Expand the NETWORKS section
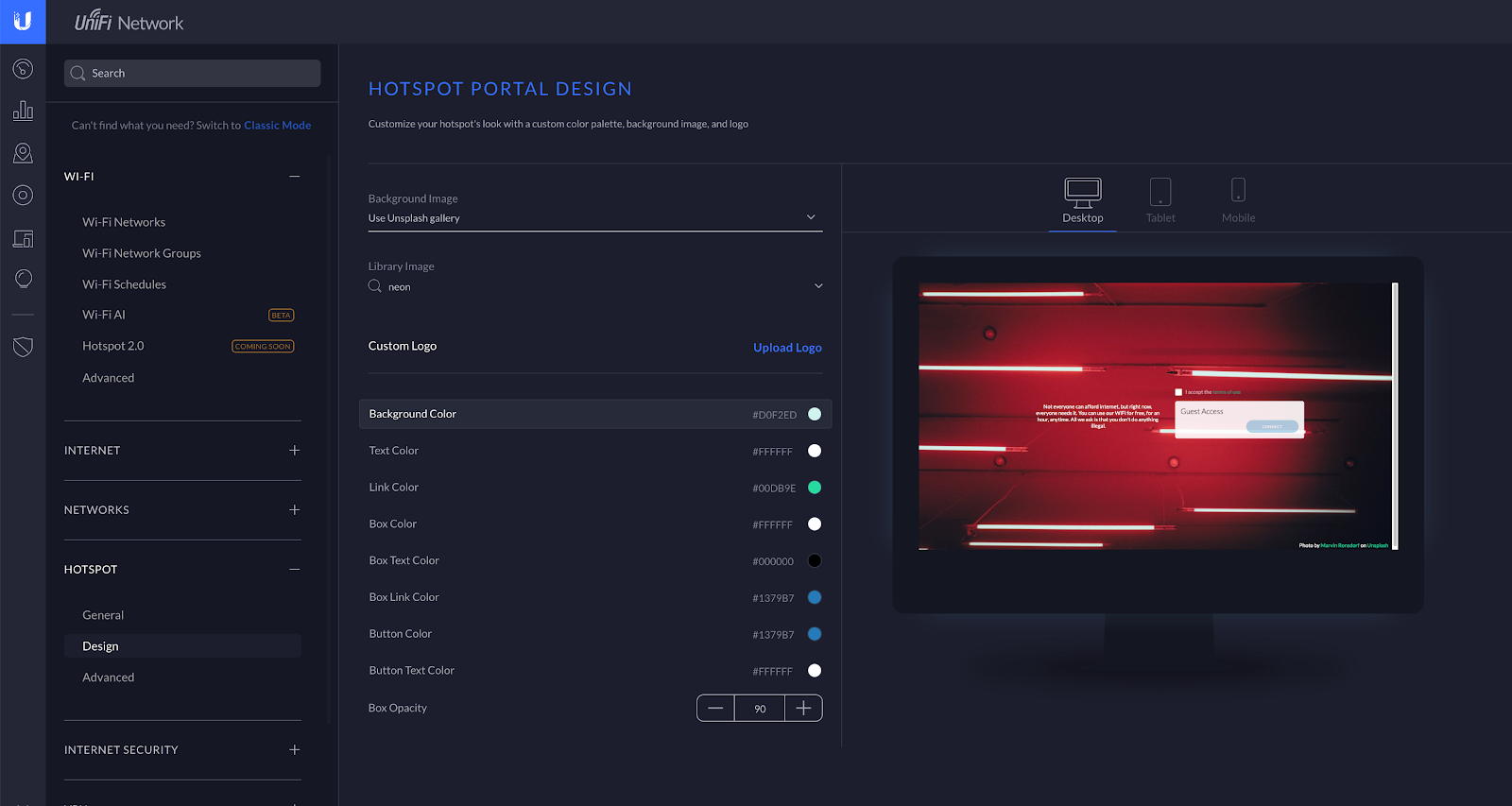Viewport: 1512px width, 806px height. (295, 510)
